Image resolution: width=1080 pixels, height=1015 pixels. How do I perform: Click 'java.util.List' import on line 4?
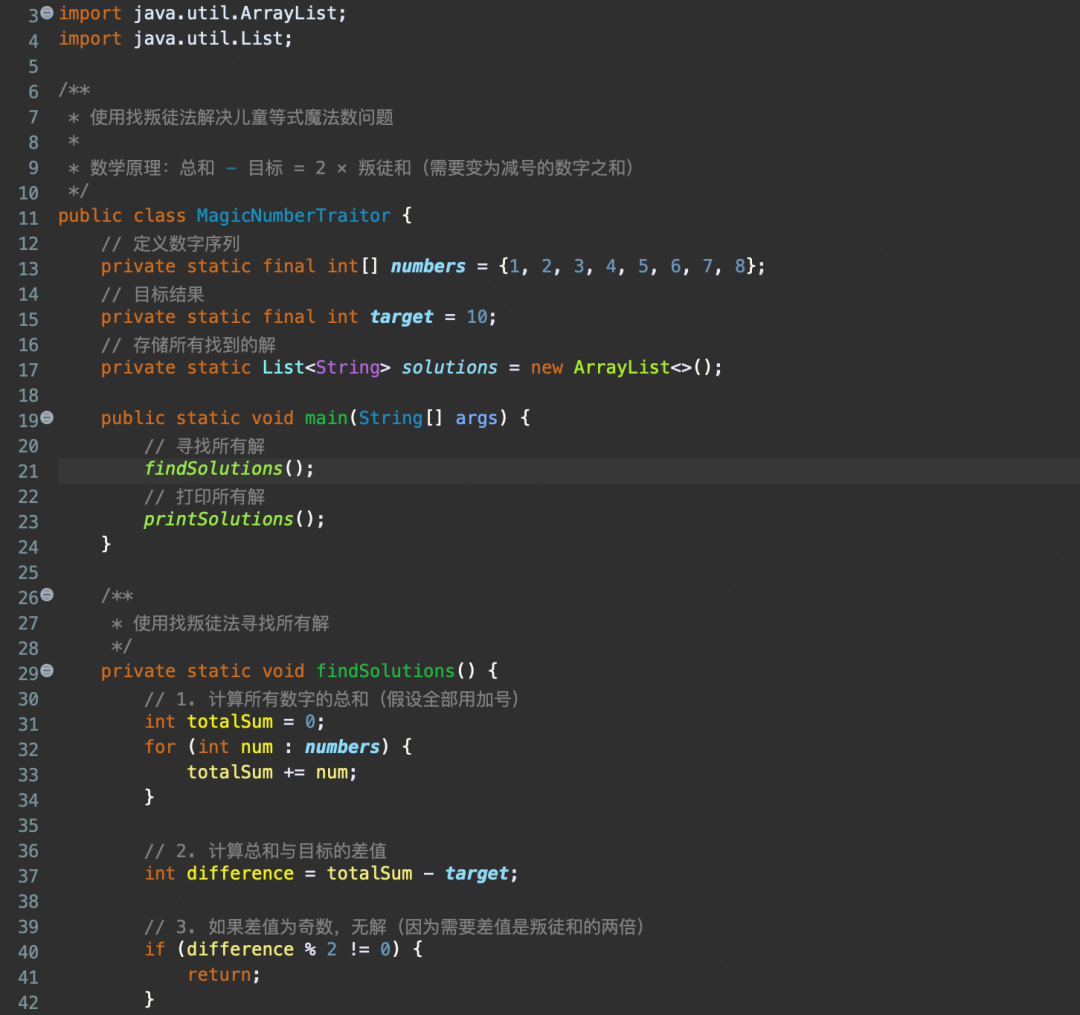coord(208,39)
